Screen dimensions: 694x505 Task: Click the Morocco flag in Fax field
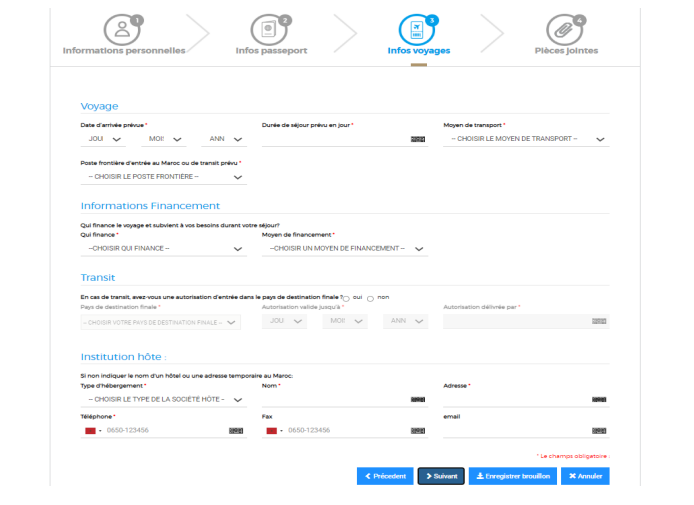click(272, 431)
